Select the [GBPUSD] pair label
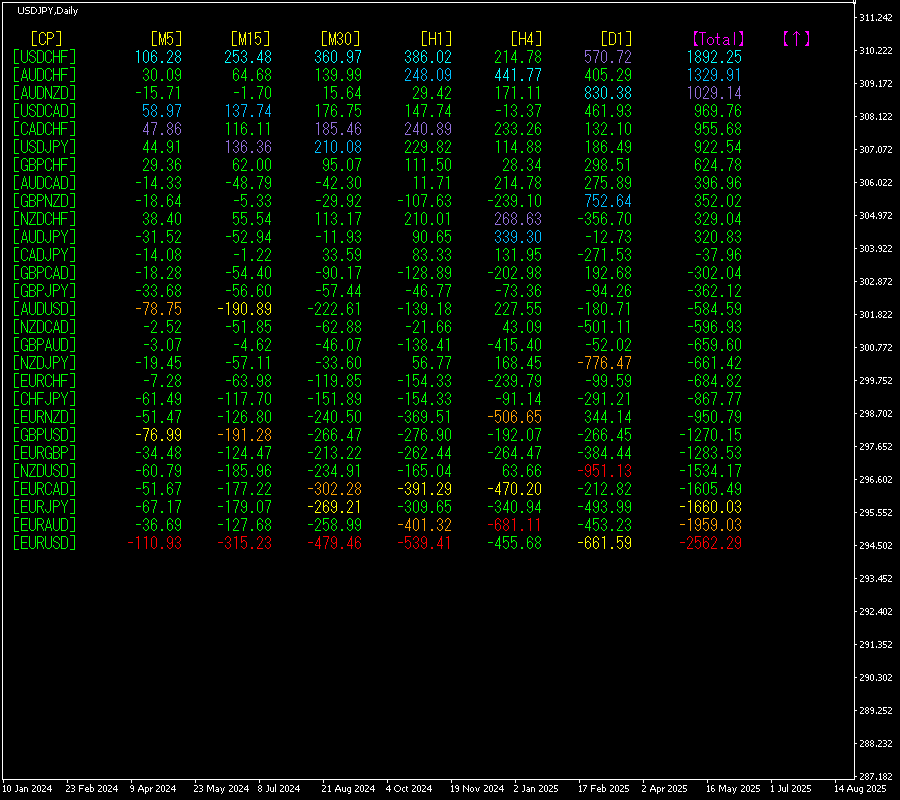This screenshot has width=900, height=800. pyautogui.click(x=44, y=435)
